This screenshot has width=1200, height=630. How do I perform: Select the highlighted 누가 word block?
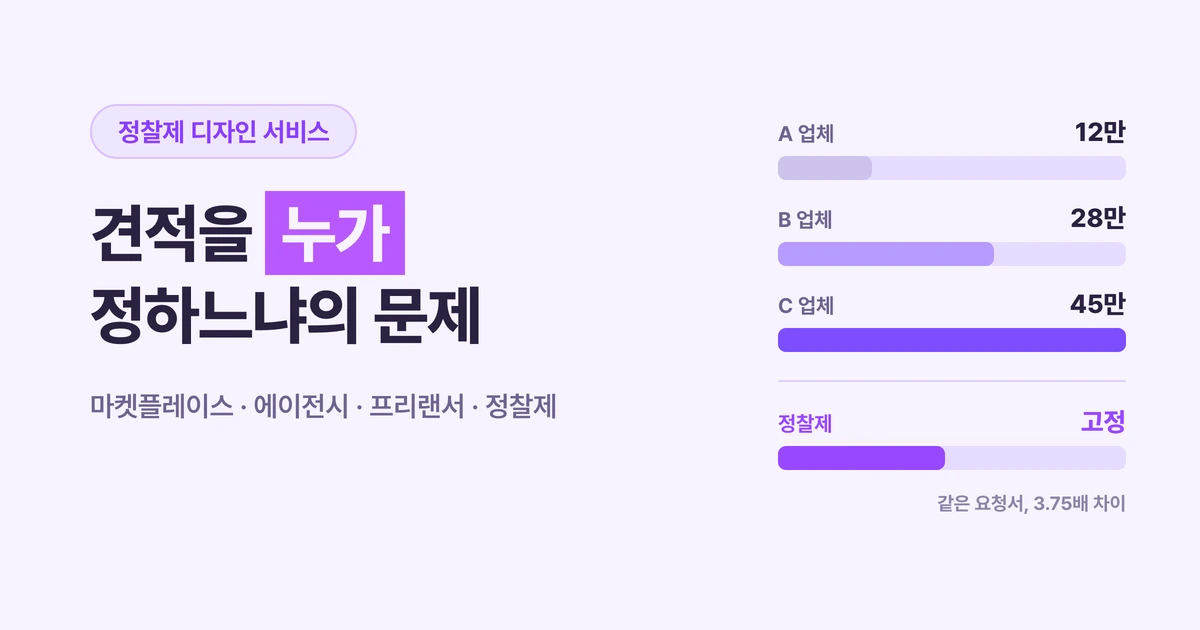335,233
